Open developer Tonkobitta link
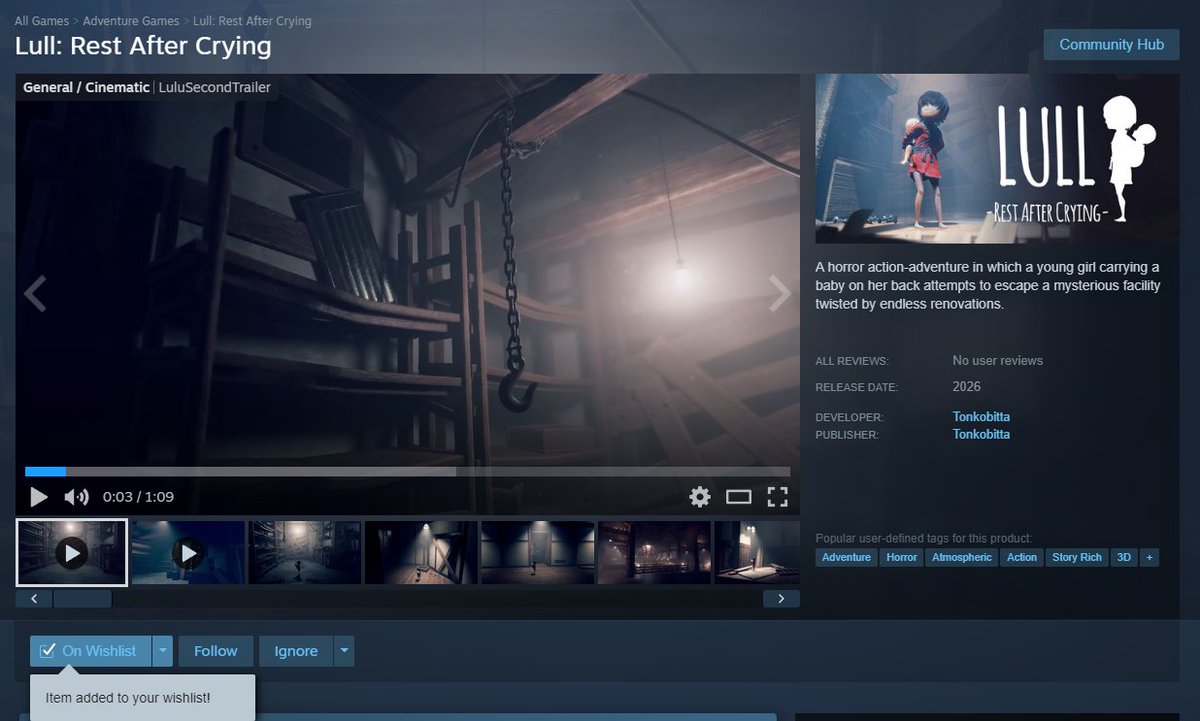Screen dimensions: 1200x721 coord(981,416)
